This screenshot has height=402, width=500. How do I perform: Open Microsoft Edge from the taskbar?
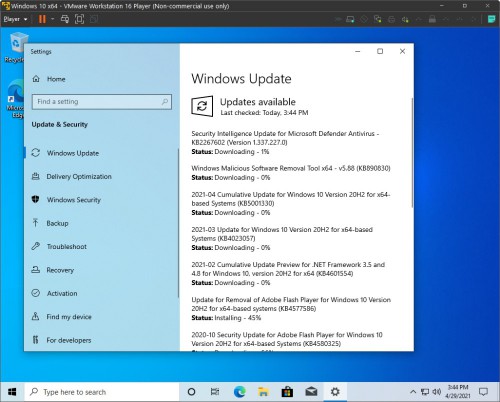(239, 392)
